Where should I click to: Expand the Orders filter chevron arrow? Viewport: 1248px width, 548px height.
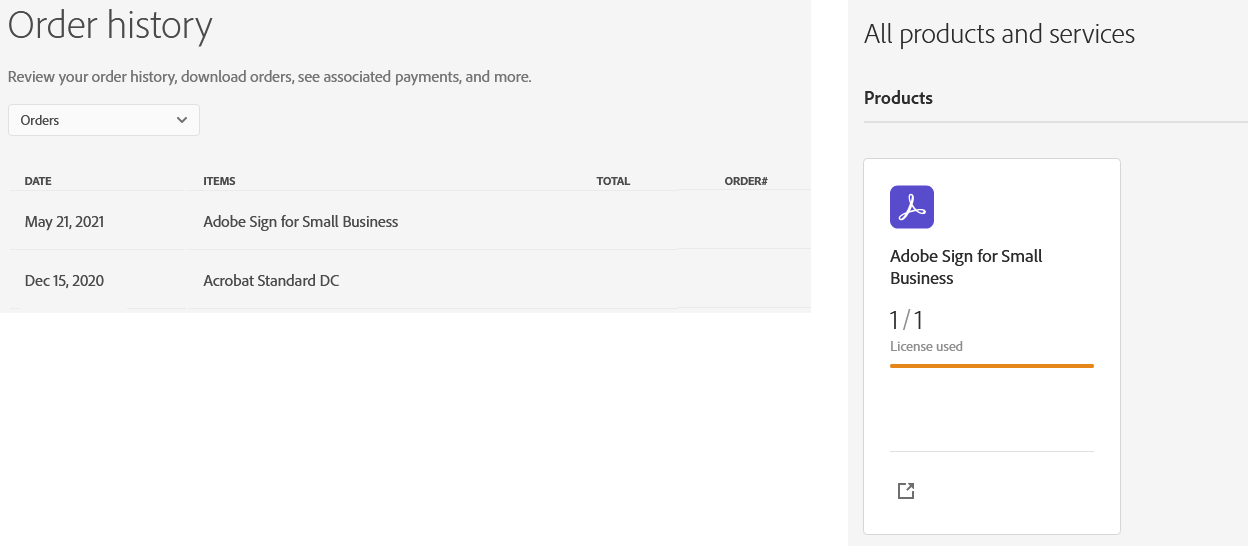pos(182,120)
